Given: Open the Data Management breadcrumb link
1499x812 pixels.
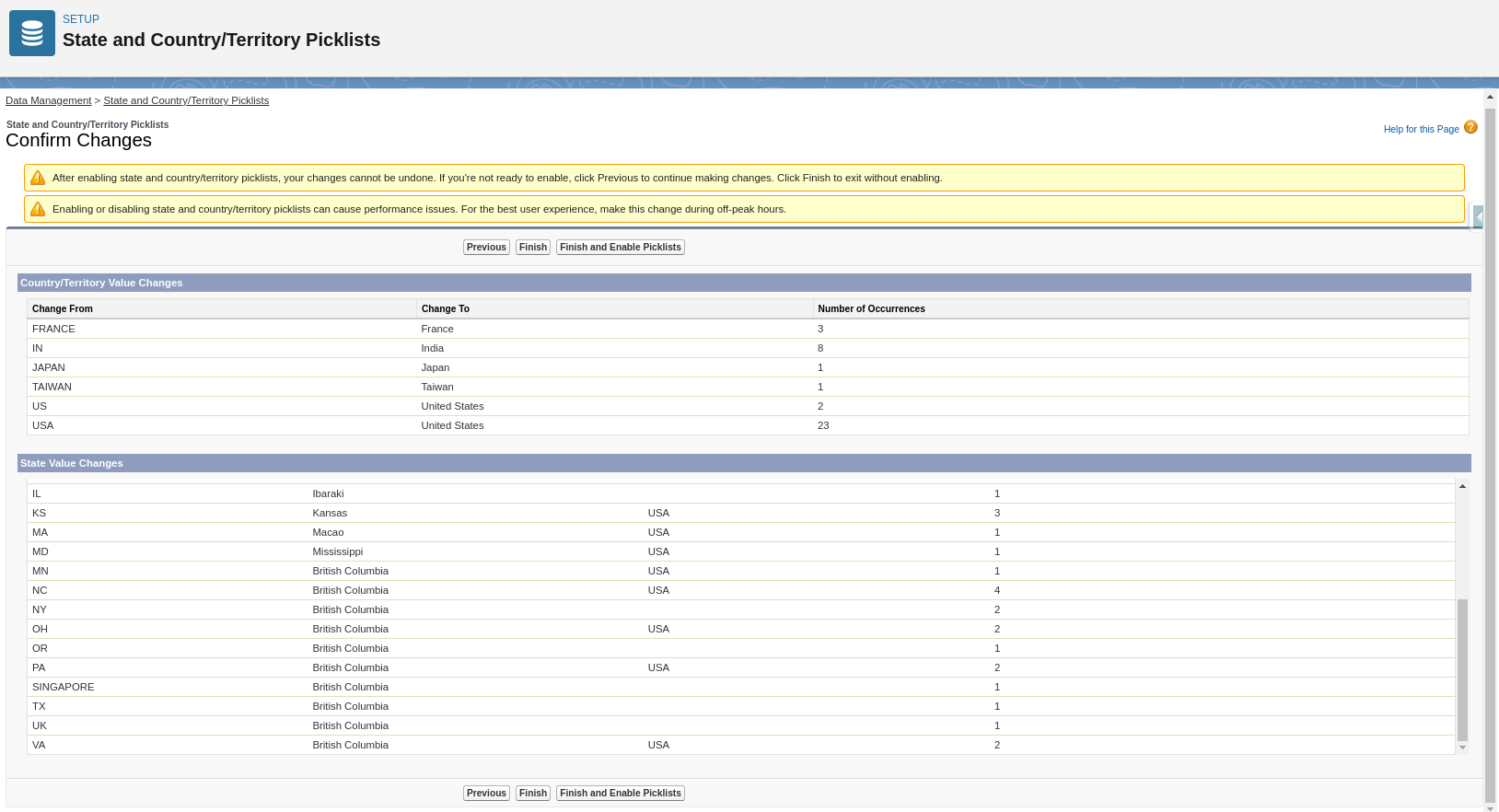Looking at the screenshot, I should (49, 100).
